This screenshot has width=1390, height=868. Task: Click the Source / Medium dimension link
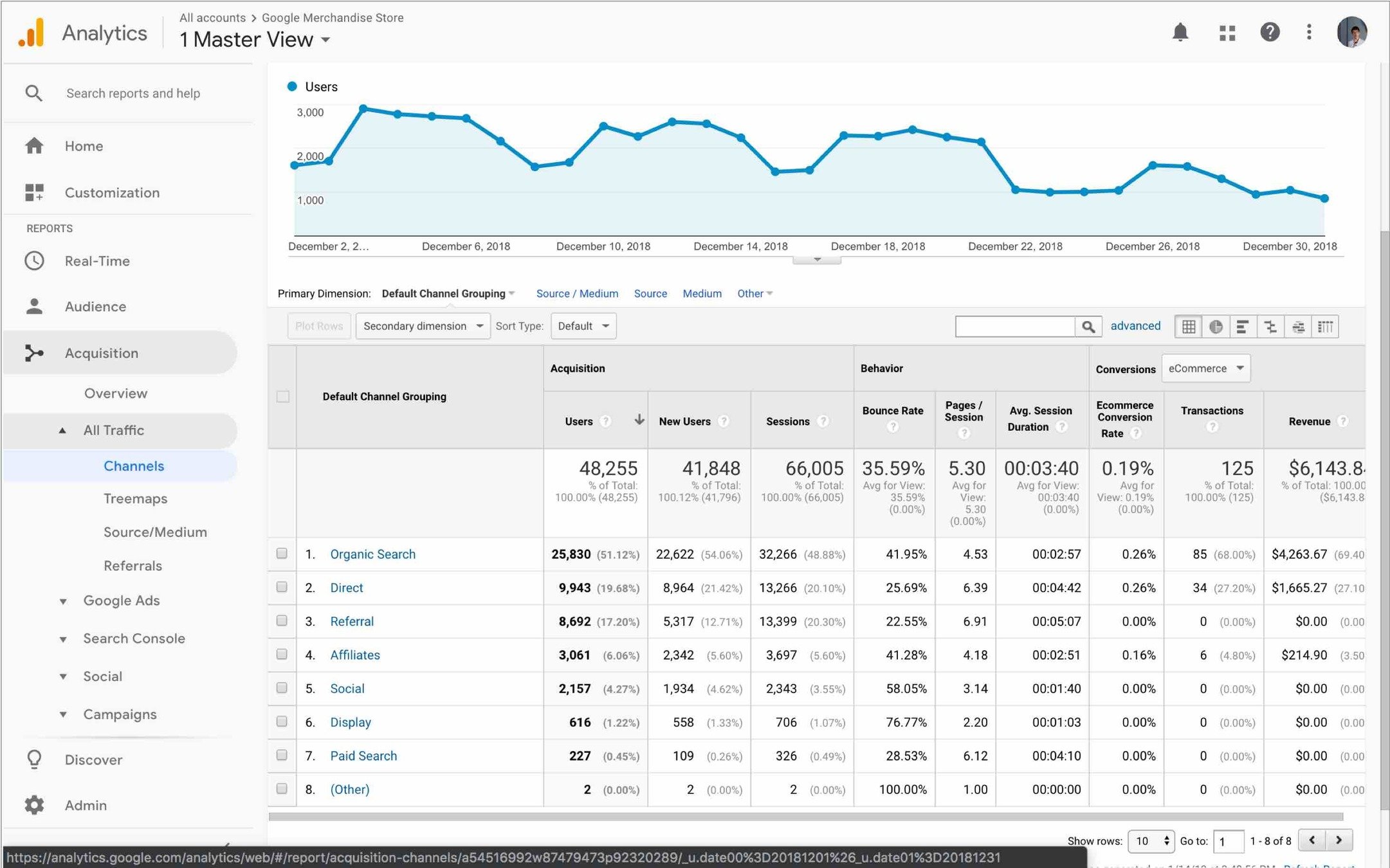pos(577,293)
